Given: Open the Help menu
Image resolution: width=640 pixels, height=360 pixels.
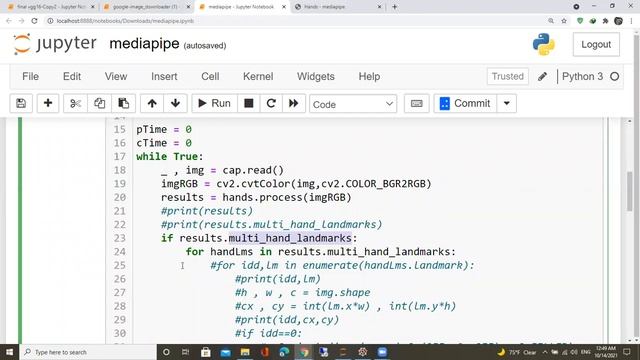Looking at the screenshot, I should 369,76.
